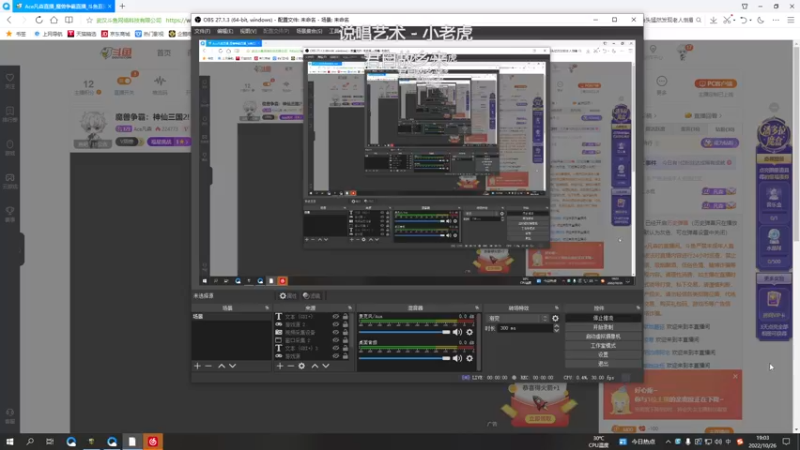
Task: Click Exit button in OBS controls
Action: pyautogui.click(x=603, y=364)
